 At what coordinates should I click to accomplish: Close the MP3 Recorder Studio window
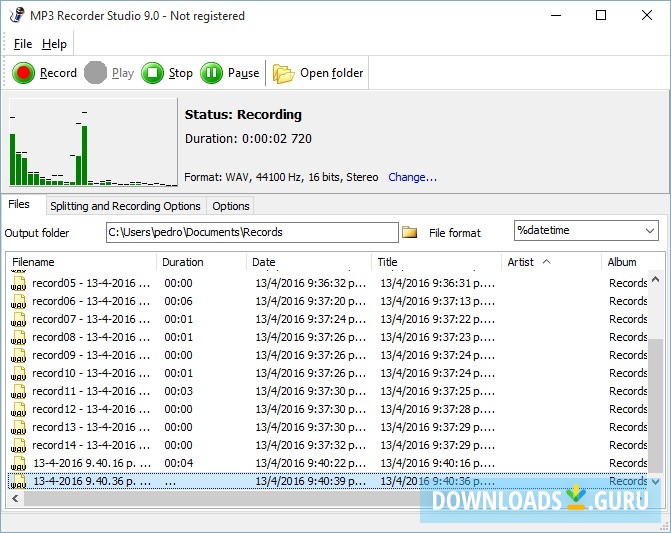(x=647, y=15)
